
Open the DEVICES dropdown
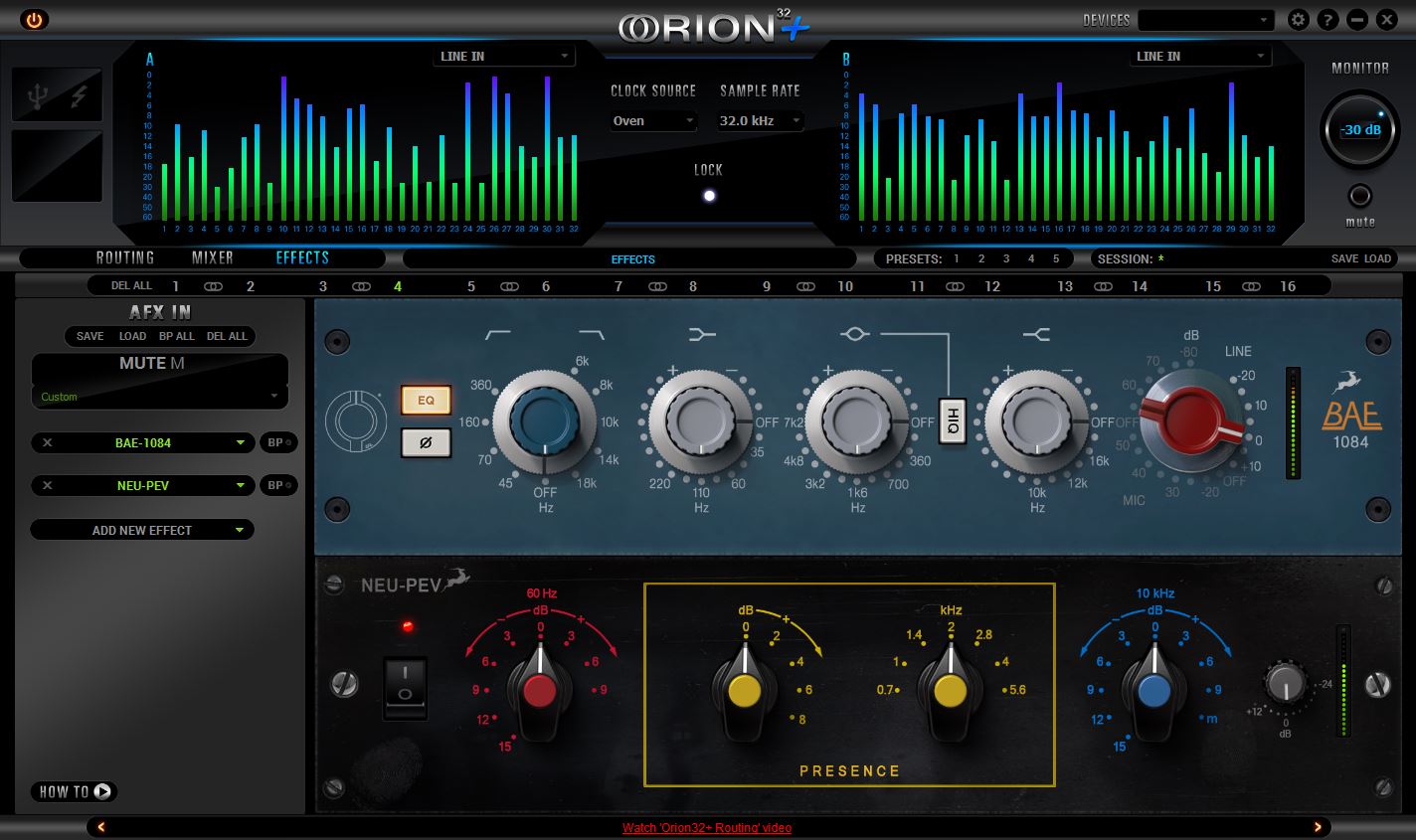pyautogui.click(x=1206, y=20)
